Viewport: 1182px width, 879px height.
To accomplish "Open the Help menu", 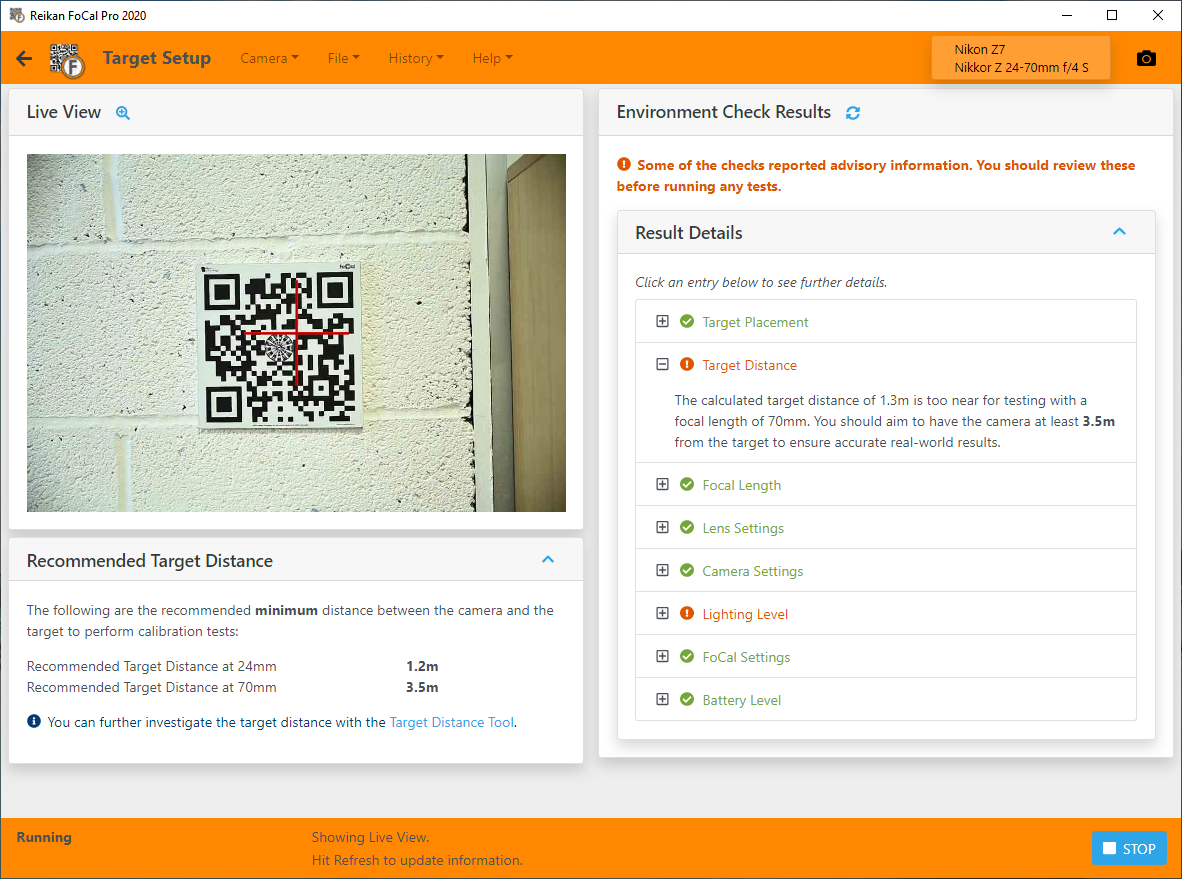I will (492, 58).
